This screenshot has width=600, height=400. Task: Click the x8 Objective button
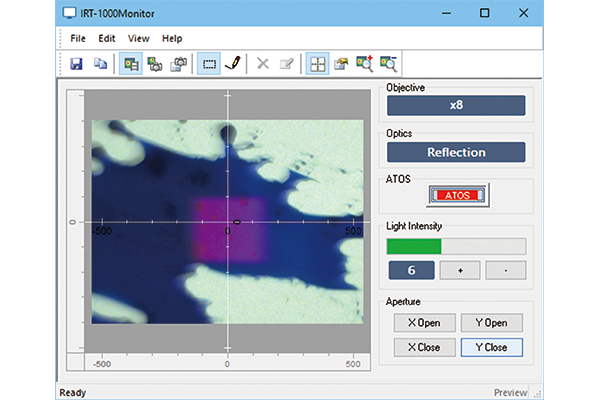456,105
